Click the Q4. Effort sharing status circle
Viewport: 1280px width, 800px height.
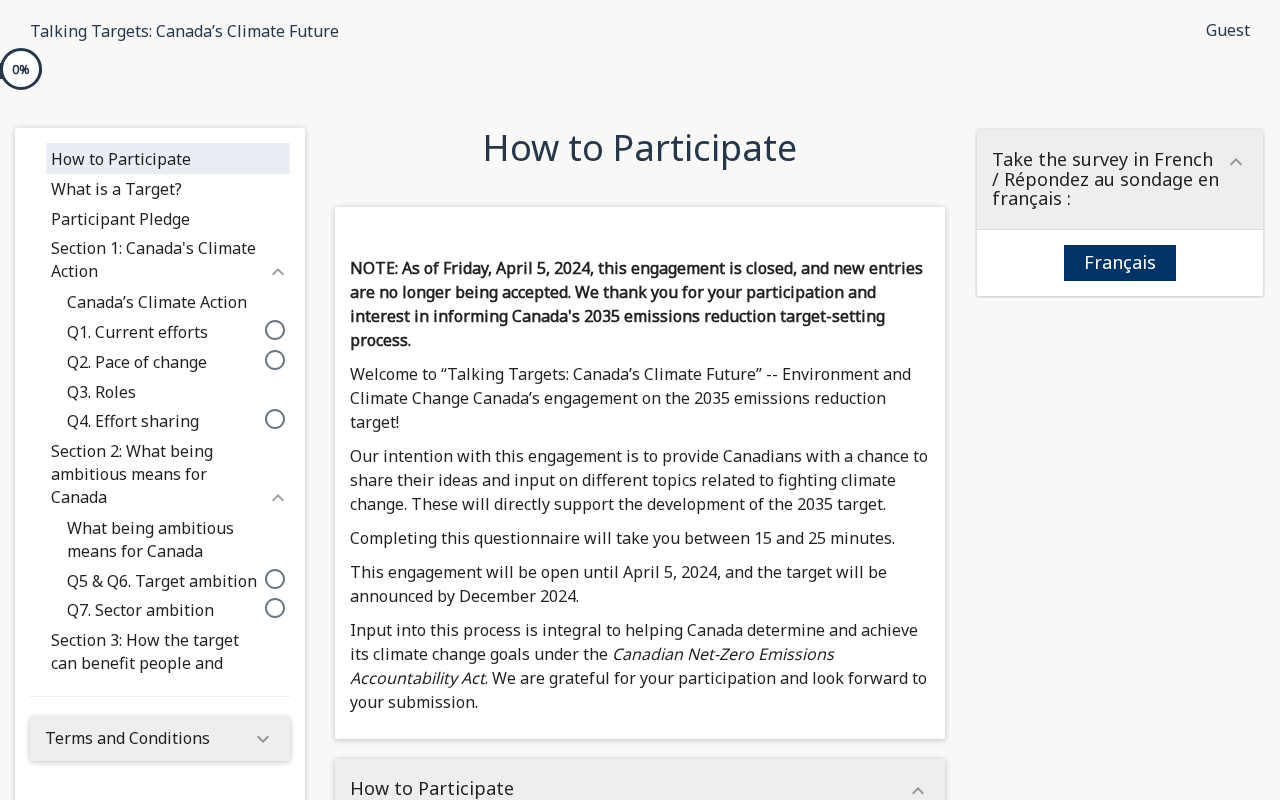275,419
